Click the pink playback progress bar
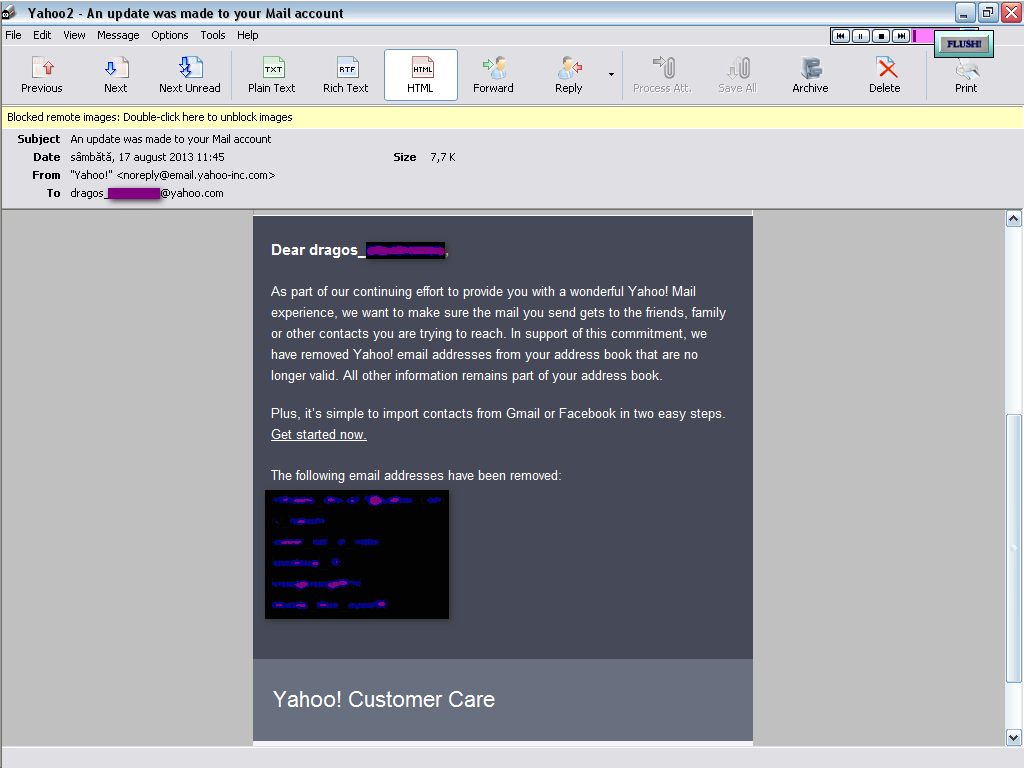Image resolution: width=1024 pixels, height=768 pixels. click(923, 36)
